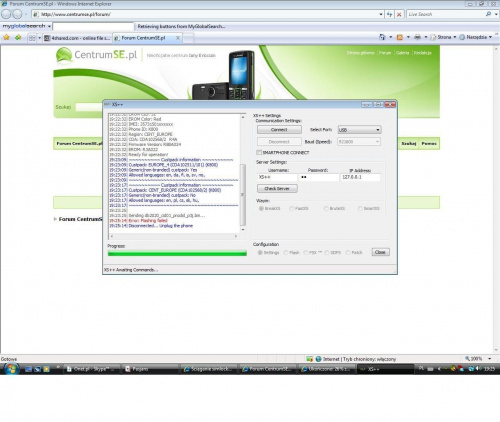This screenshot has width=500, height=422.
Task: Click the Check Server button
Action: pos(277,189)
